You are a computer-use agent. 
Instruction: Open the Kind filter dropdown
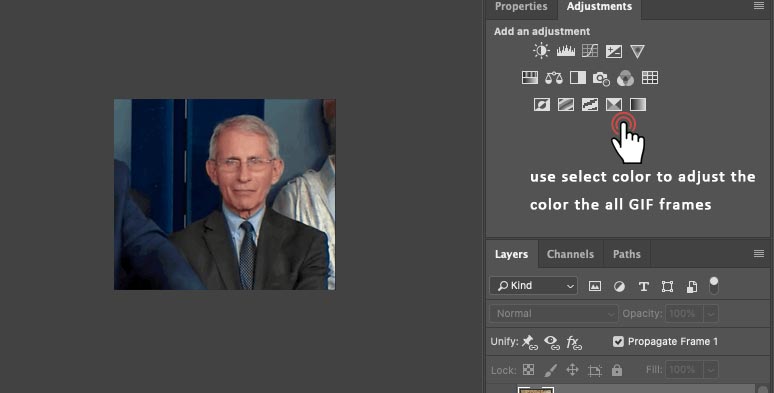coord(533,286)
